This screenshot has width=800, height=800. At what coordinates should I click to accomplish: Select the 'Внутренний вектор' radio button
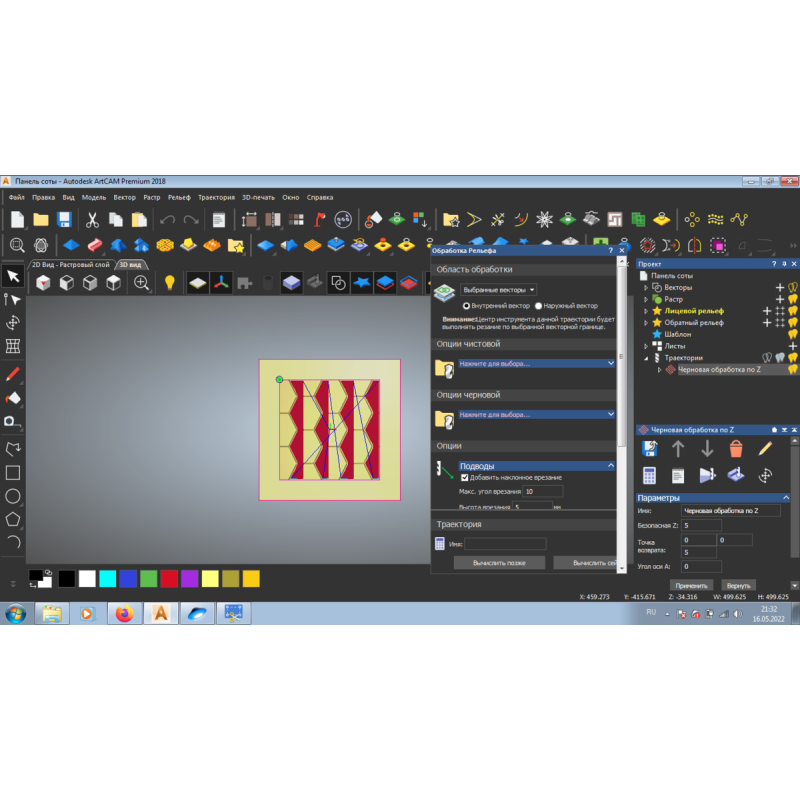tap(466, 306)
